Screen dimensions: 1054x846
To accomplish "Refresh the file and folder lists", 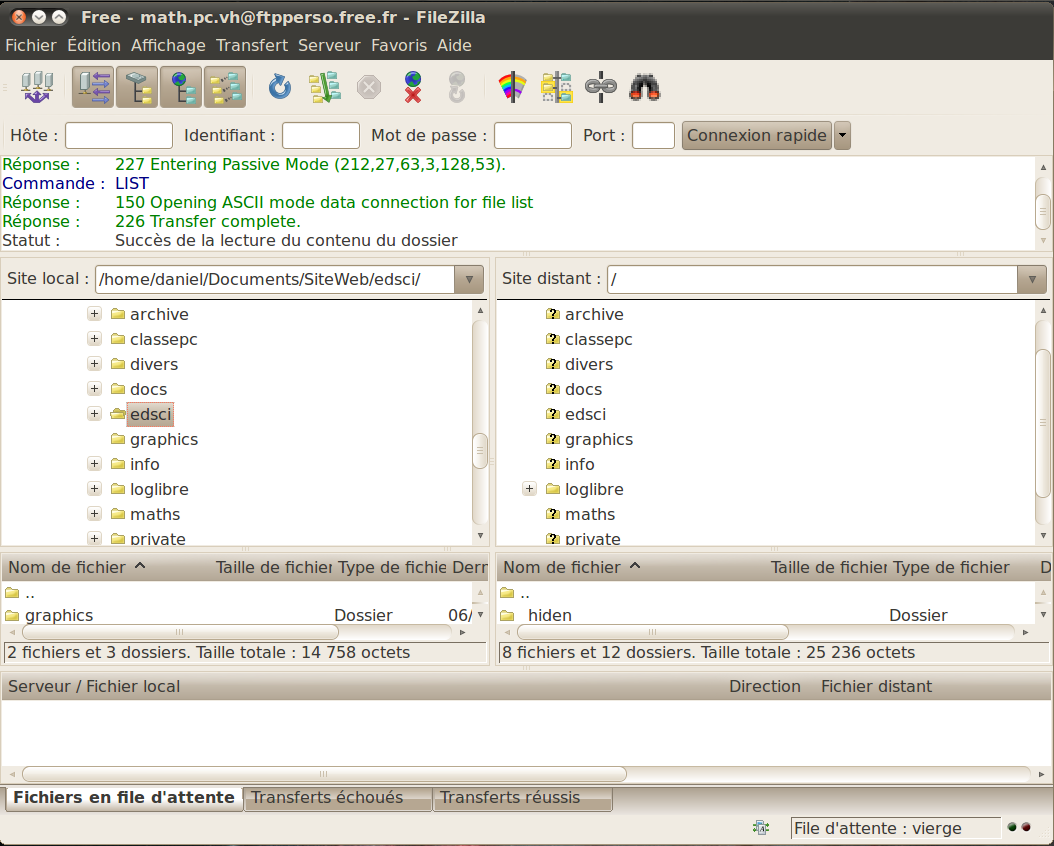I will click(x=279, y=88).
